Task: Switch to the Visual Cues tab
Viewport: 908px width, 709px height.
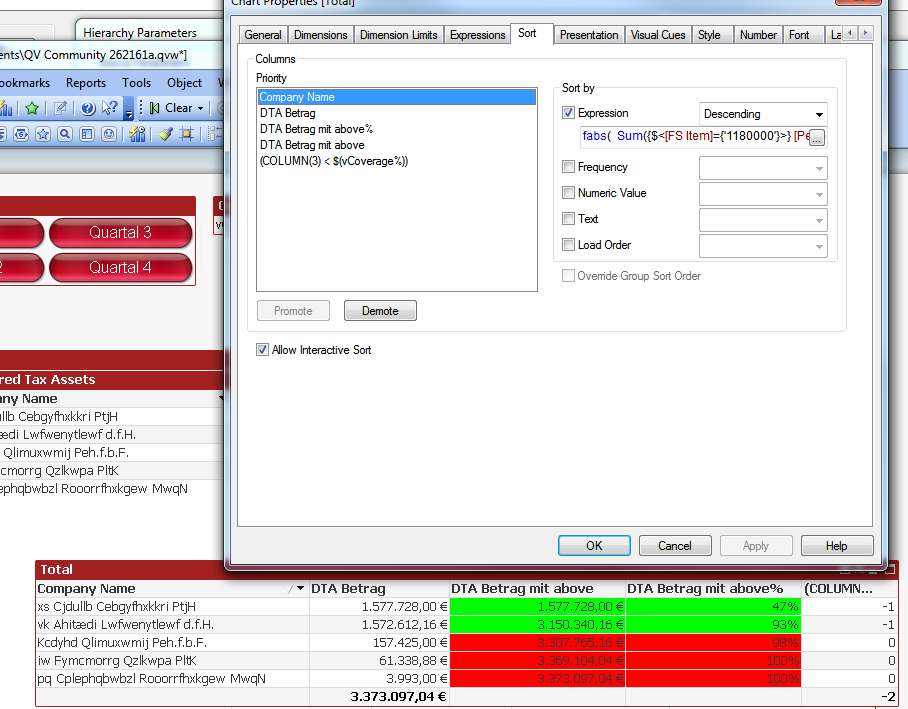Action: (658, 35)
